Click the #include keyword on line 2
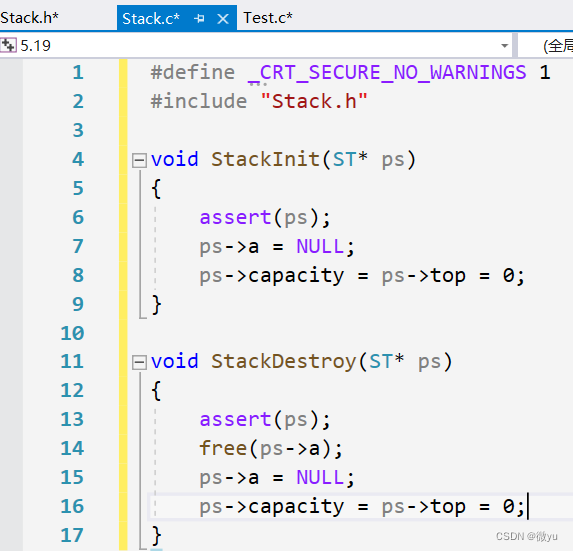573x551 pixels. [x=199, y=101]
